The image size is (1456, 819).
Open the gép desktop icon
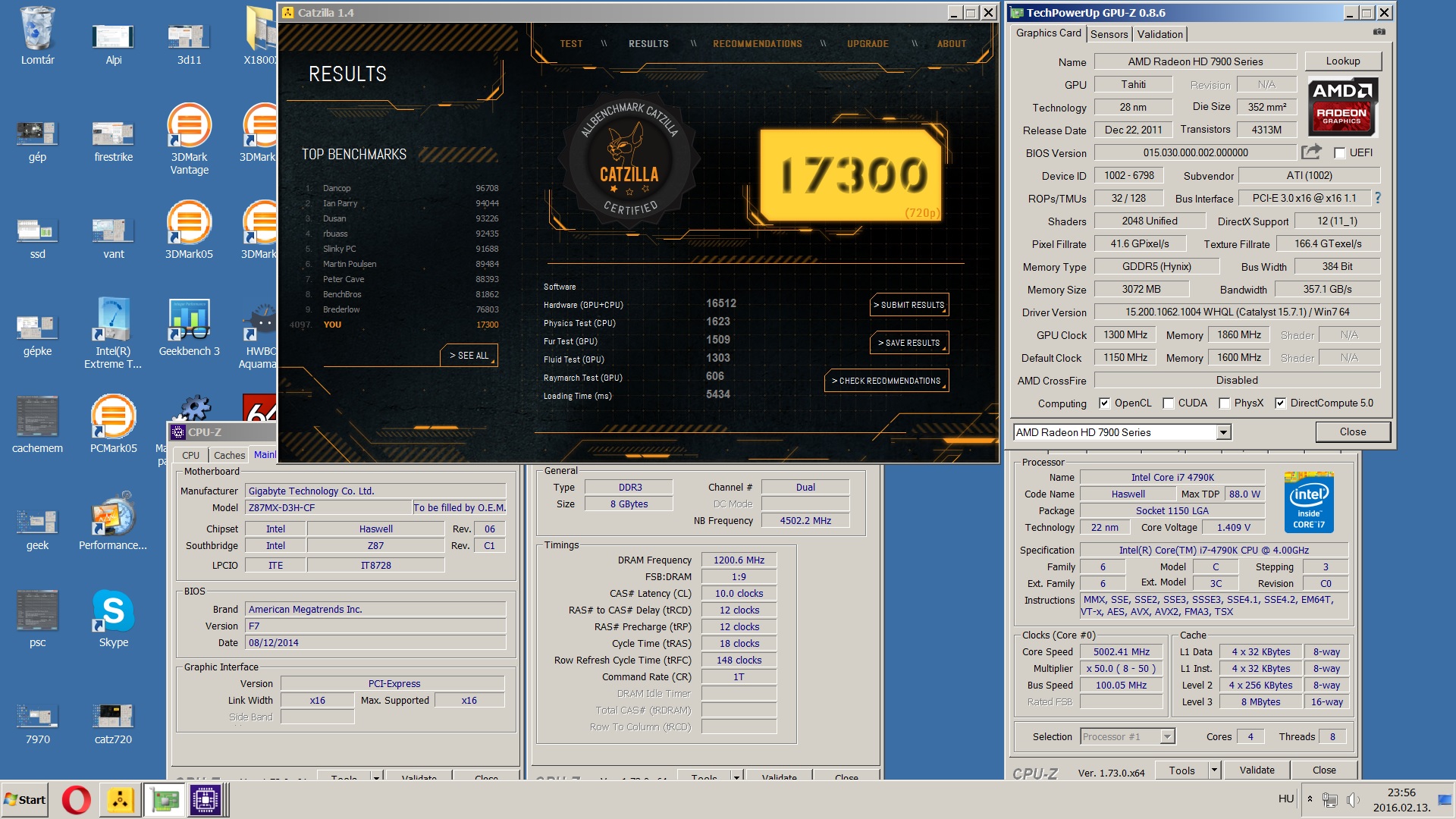(x=37, y=140)
